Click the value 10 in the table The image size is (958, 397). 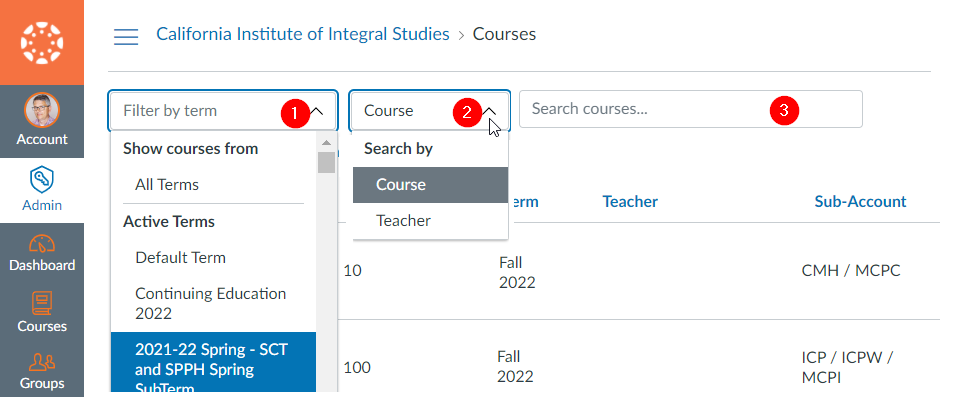coord(353,271)
